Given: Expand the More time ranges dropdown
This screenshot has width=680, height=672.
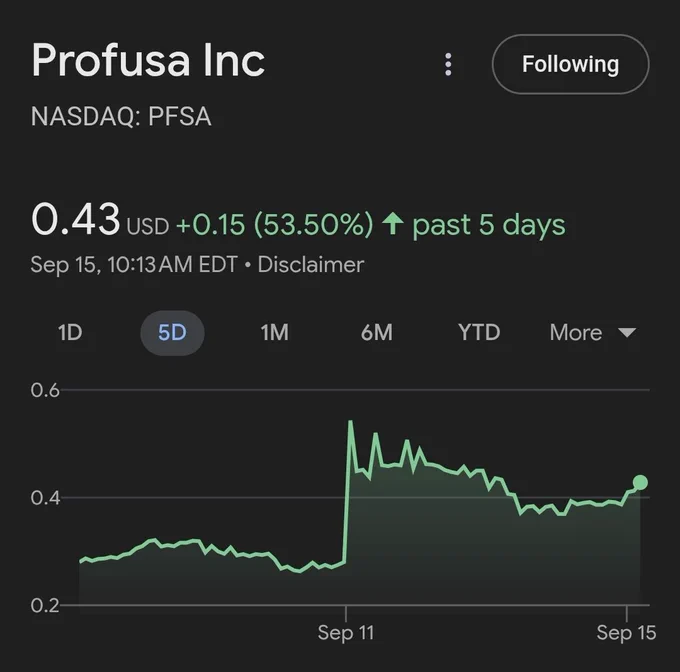Looking at the screenshot, I should click(x=592, y=333).
